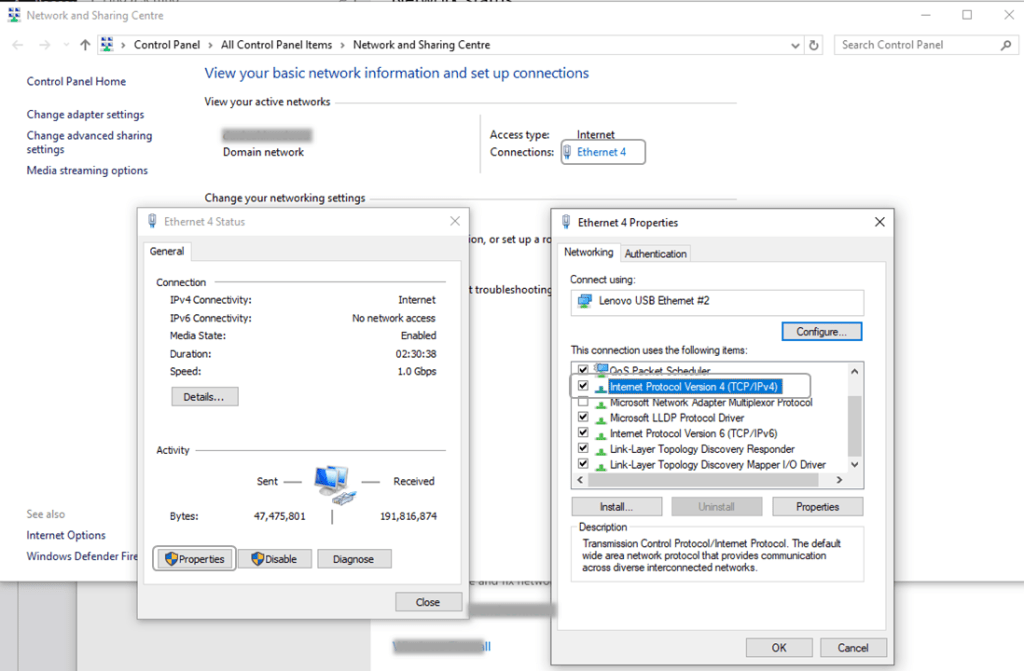Open the recent locations dropdown arrow
Screen dimensions: 1024x671
point(65,45)
